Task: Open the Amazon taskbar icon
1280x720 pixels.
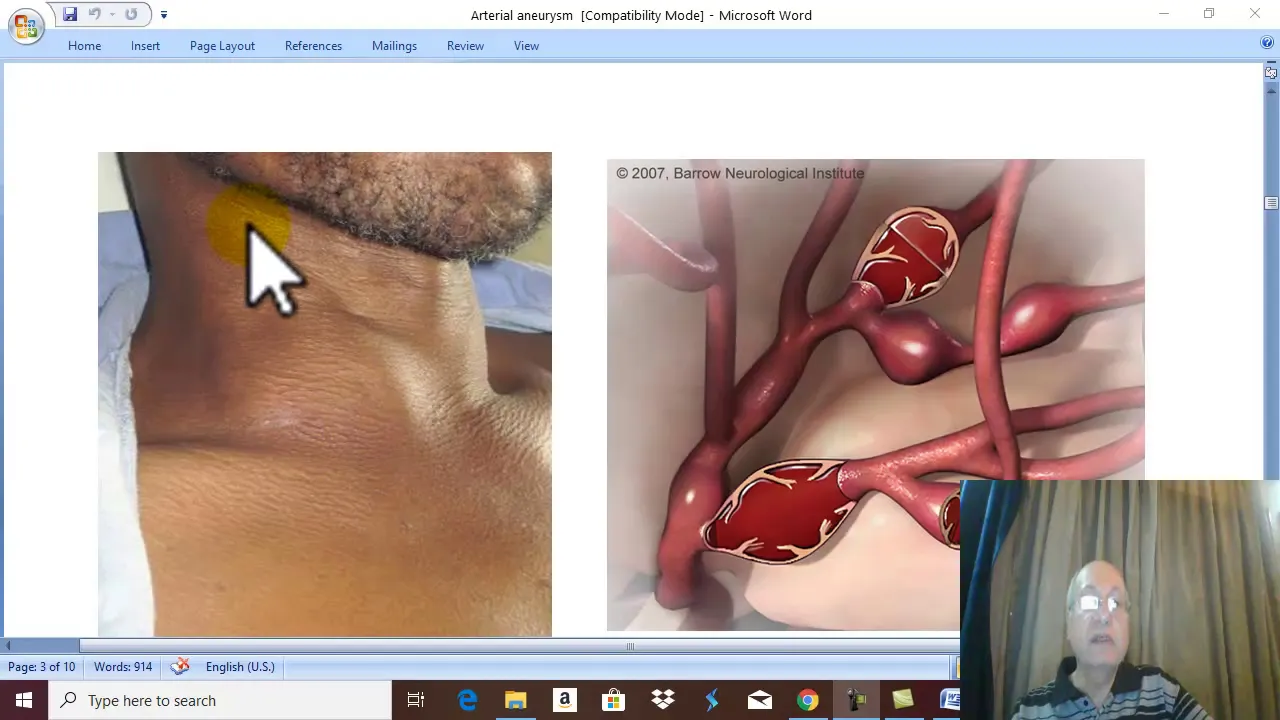Action: pyautogui.click(x=565, y=700)
